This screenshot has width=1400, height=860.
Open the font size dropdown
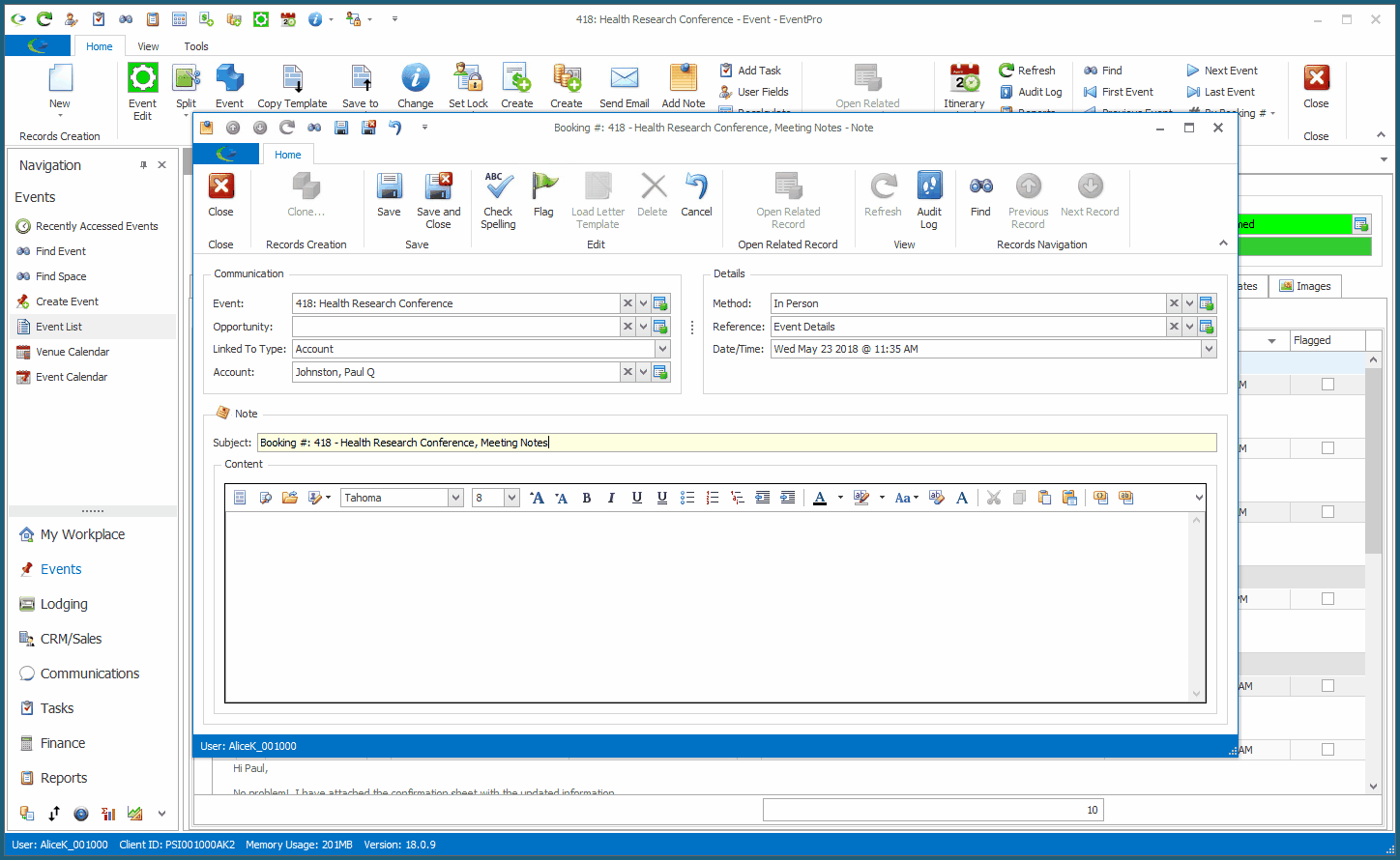click(x=512, y=498)
